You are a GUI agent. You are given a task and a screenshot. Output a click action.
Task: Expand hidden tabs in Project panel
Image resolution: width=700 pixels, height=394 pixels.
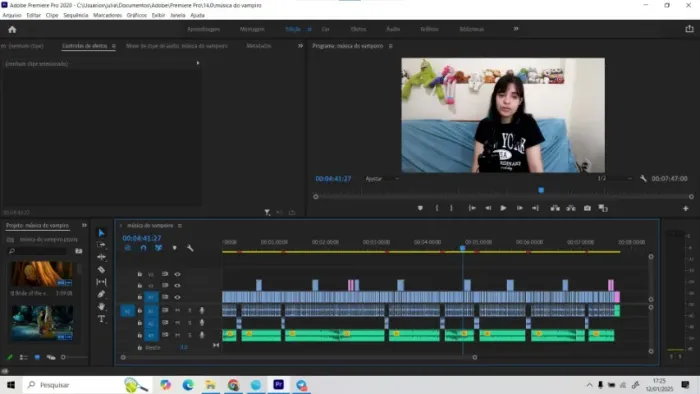click(84, 225)
